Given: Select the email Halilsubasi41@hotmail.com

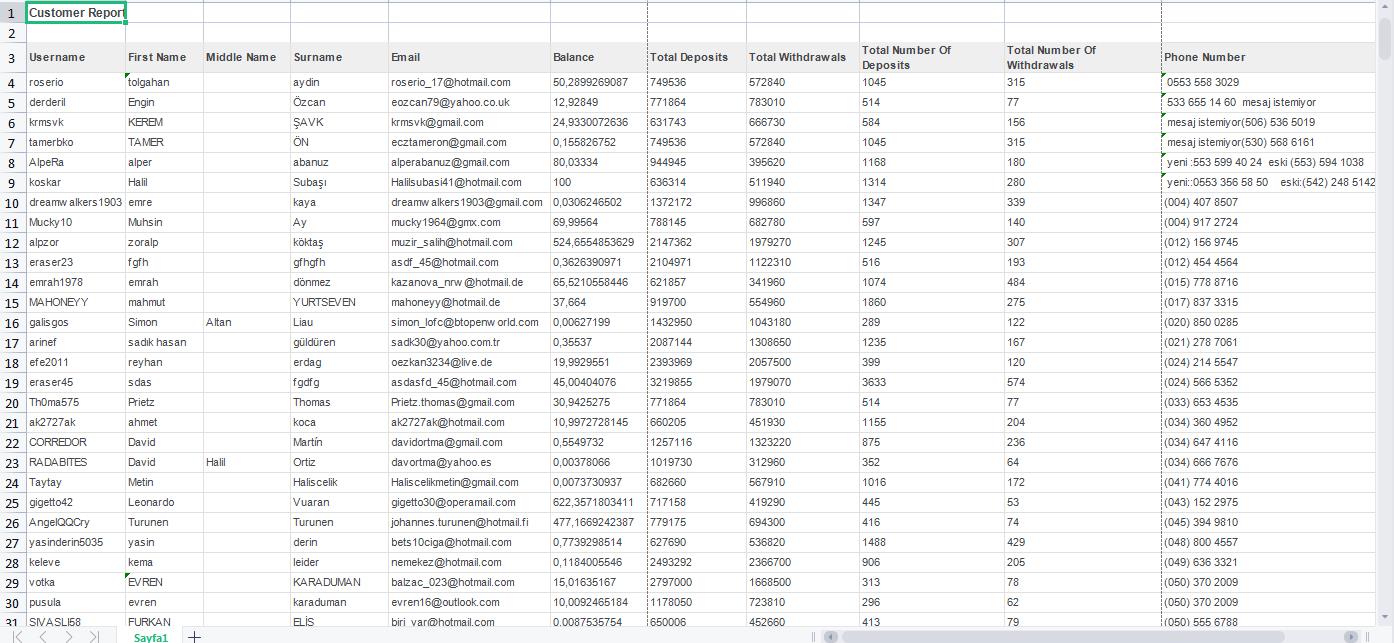Looking at the screenshot, I should 469,182.
